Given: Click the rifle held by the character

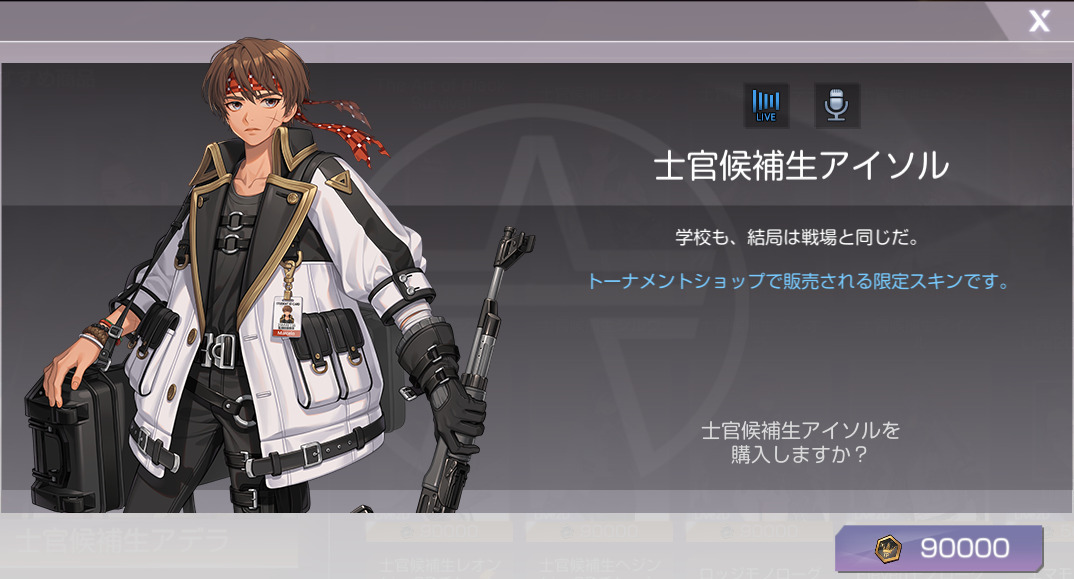Looking at the screenshot, I should click(x=471, y=370).
